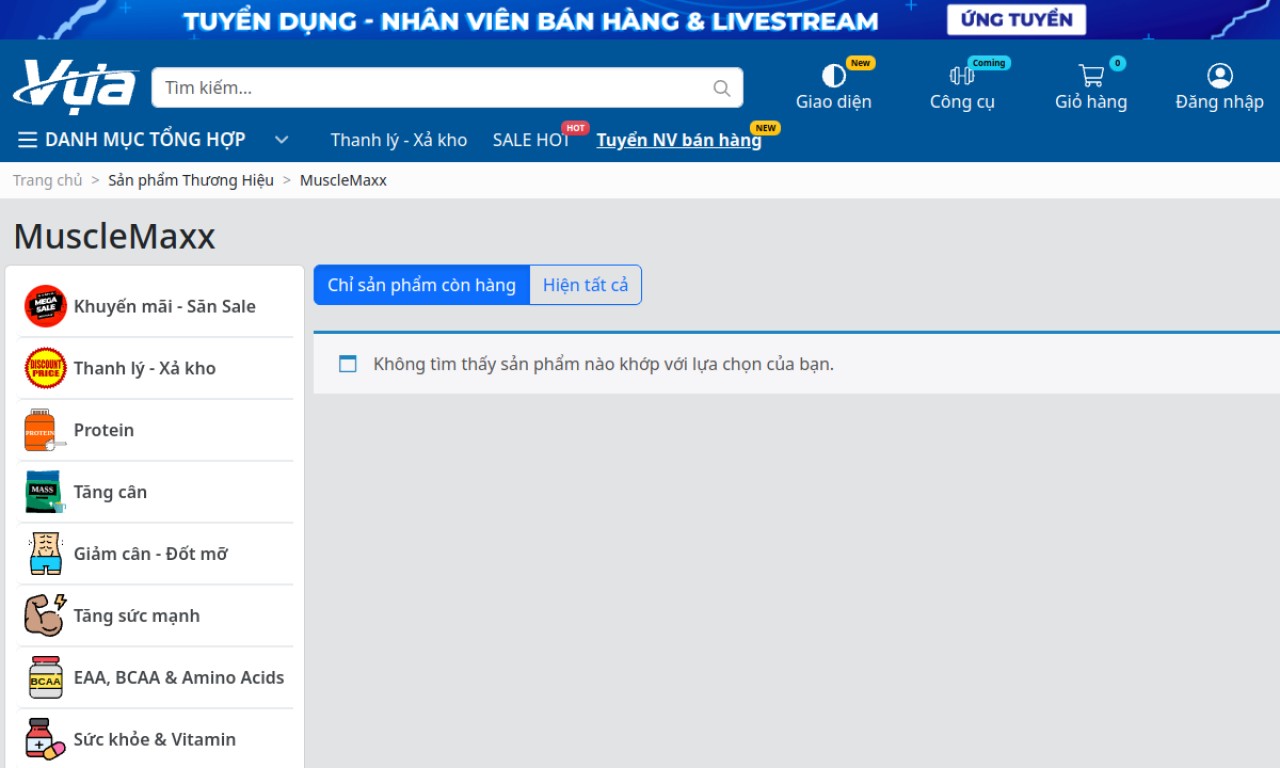This screenshot has height=768, width=1280.
Task: Open Sản phẩm Thương Hiệu breadcrumb
Action: (x=191, y=180)
